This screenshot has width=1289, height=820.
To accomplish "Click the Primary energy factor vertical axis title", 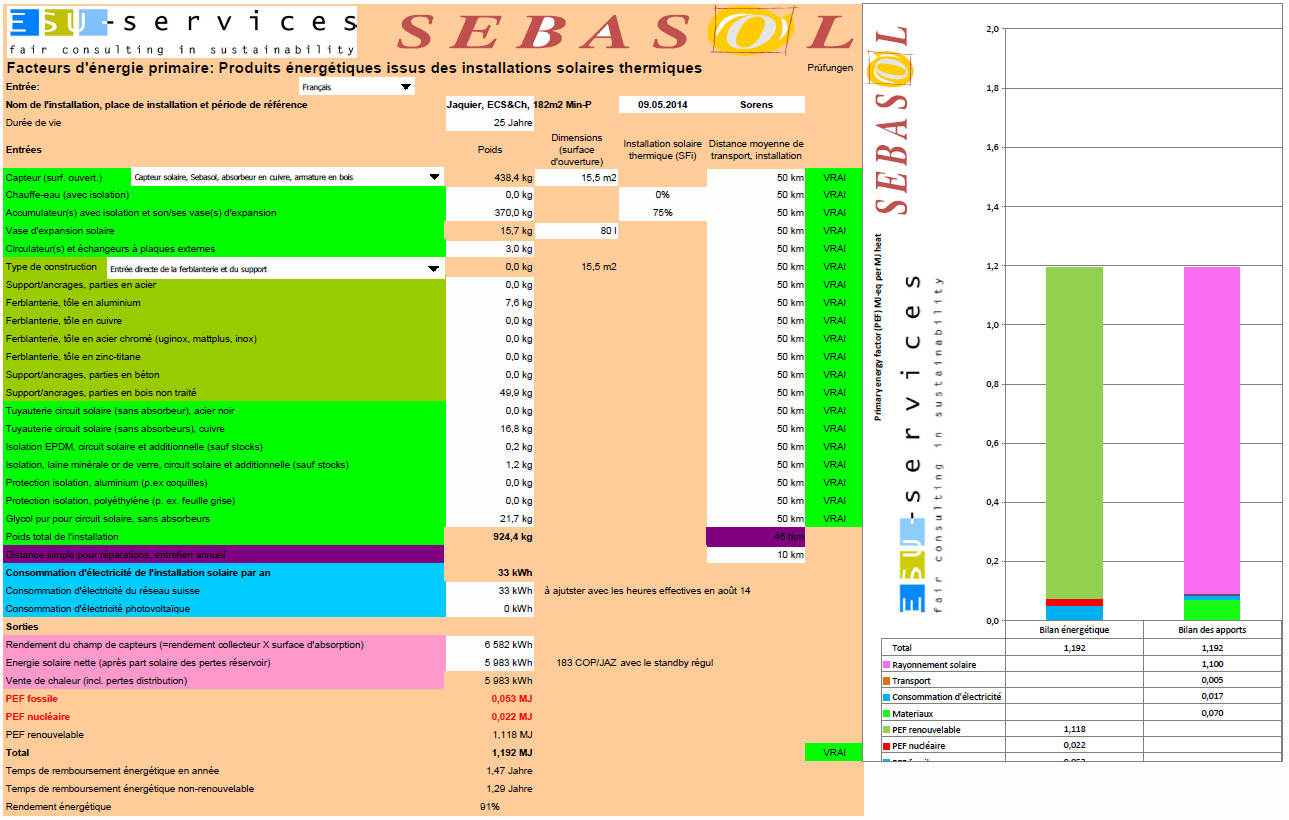I will 878,326.
